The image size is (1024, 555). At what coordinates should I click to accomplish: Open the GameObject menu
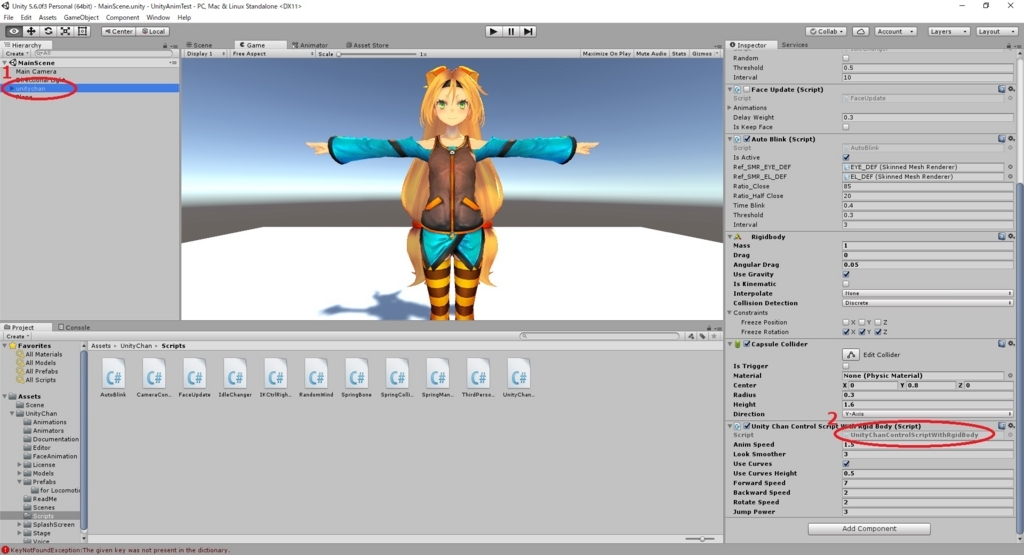point(81,18)
